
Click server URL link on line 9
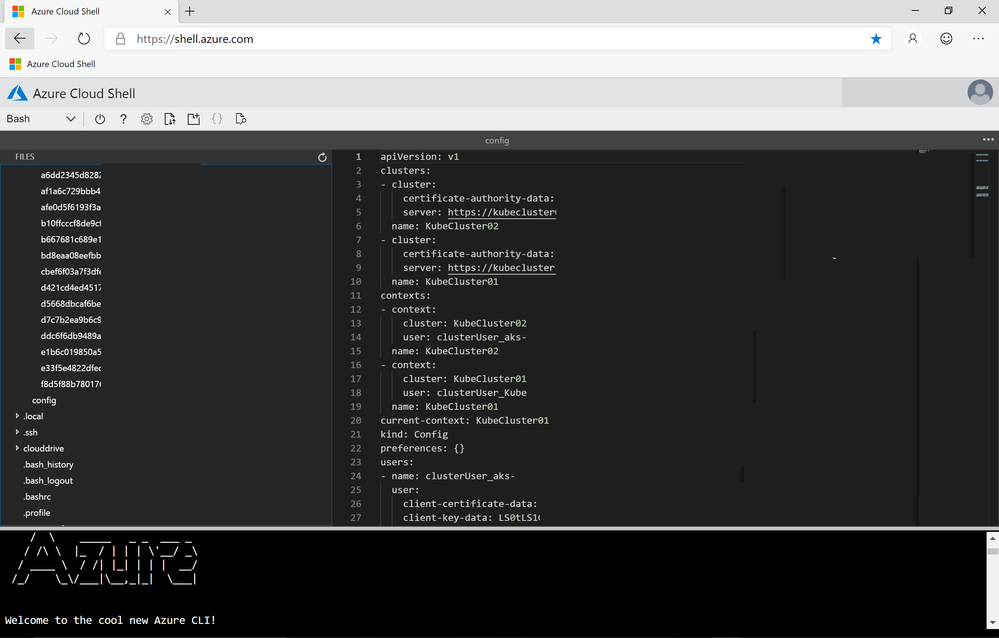pos(501,268)
